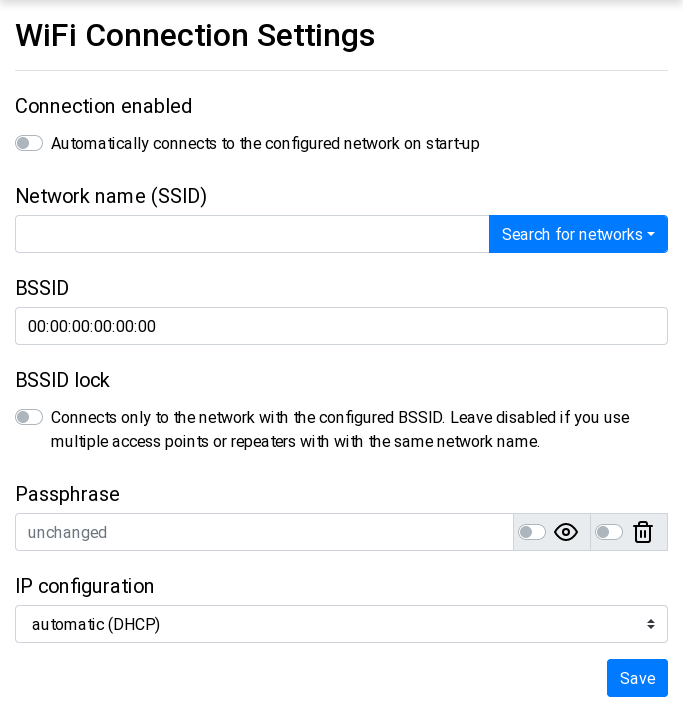Focus the Network name (SSID) text field
This screenshot has height=713, width=683.
(x=252, y=234)
